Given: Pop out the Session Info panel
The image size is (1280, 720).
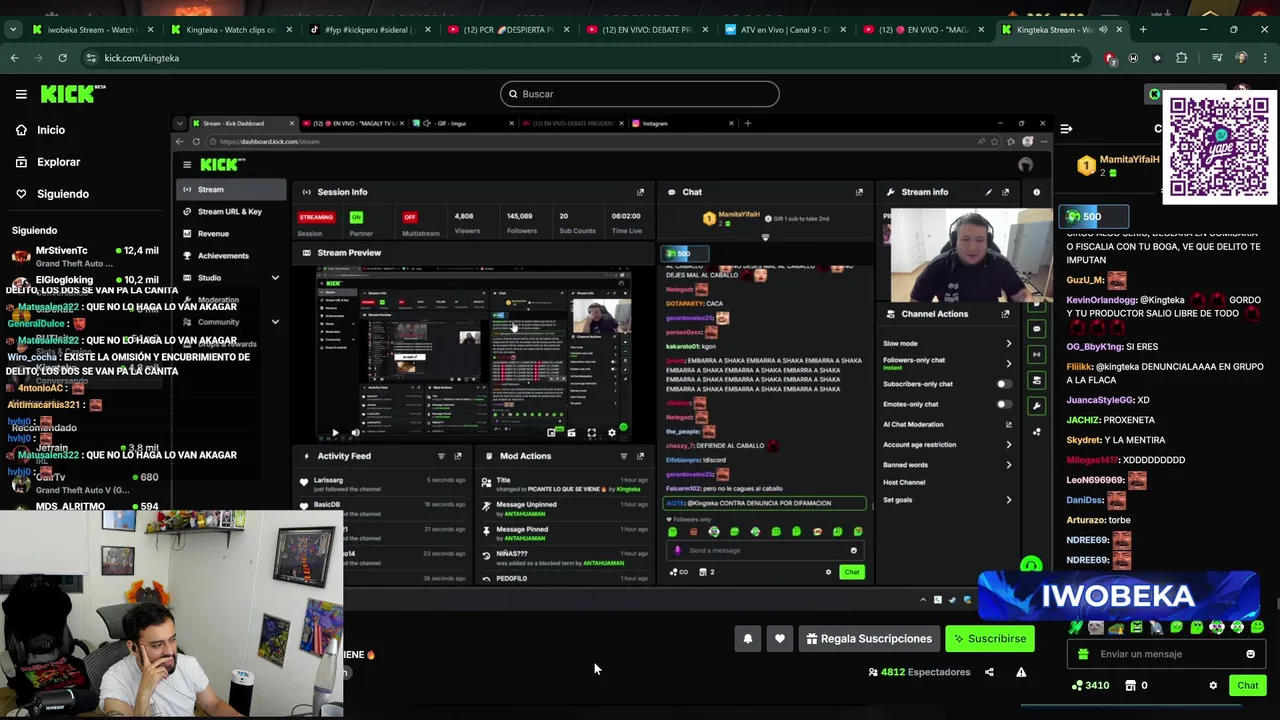Looking at the screenshot, I should pos(640,192).
